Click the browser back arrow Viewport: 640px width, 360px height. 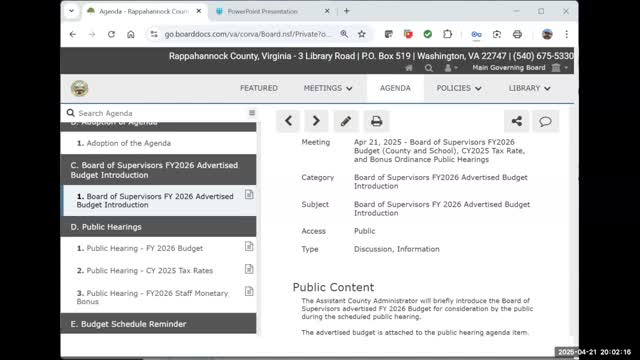click(73, 34)
